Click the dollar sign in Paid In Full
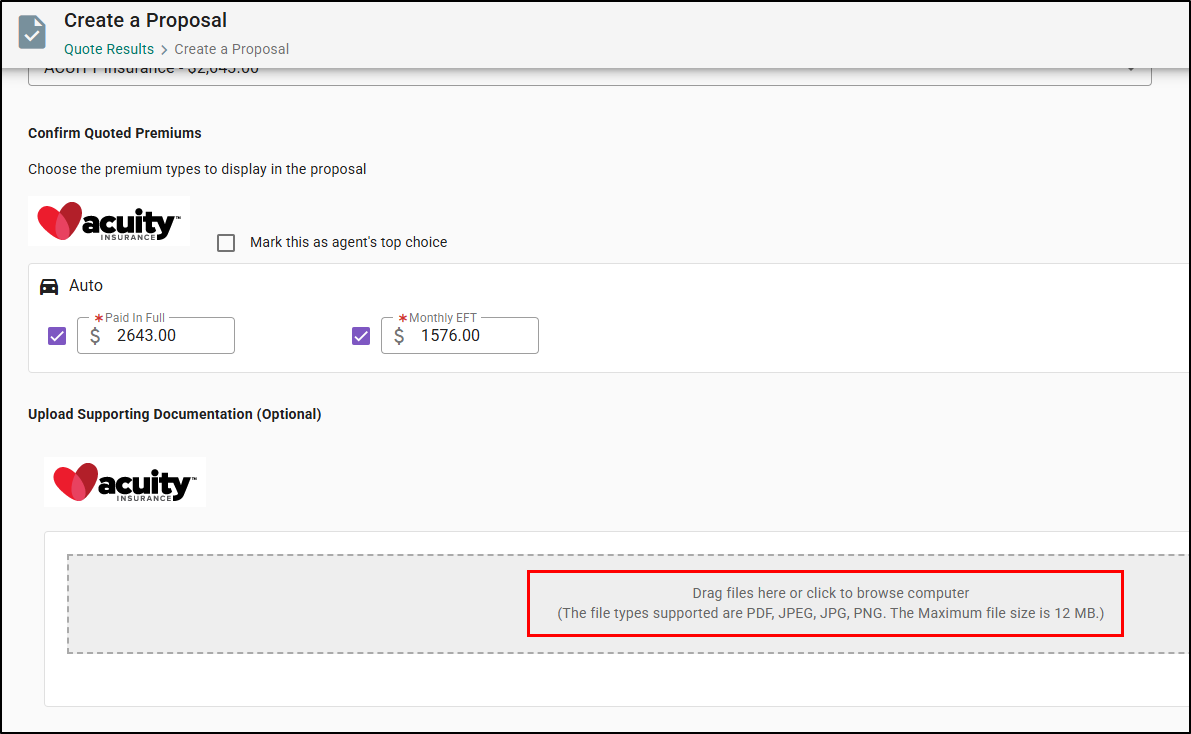This screenshot has height=734, width=1191. pos(95,336)
